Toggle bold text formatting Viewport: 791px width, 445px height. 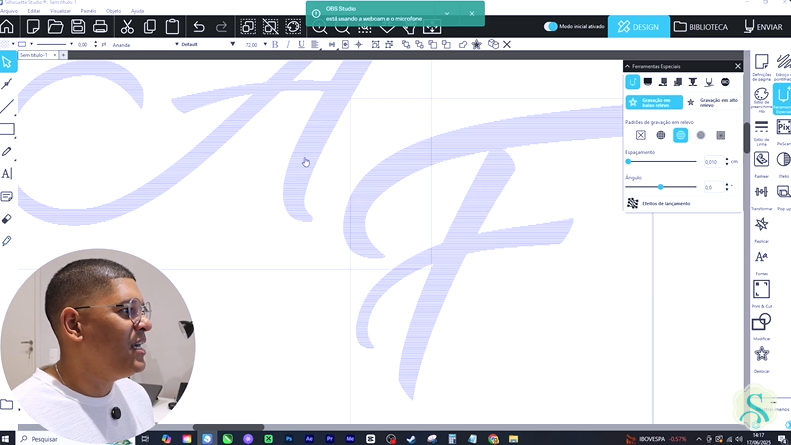pos(275,44)
